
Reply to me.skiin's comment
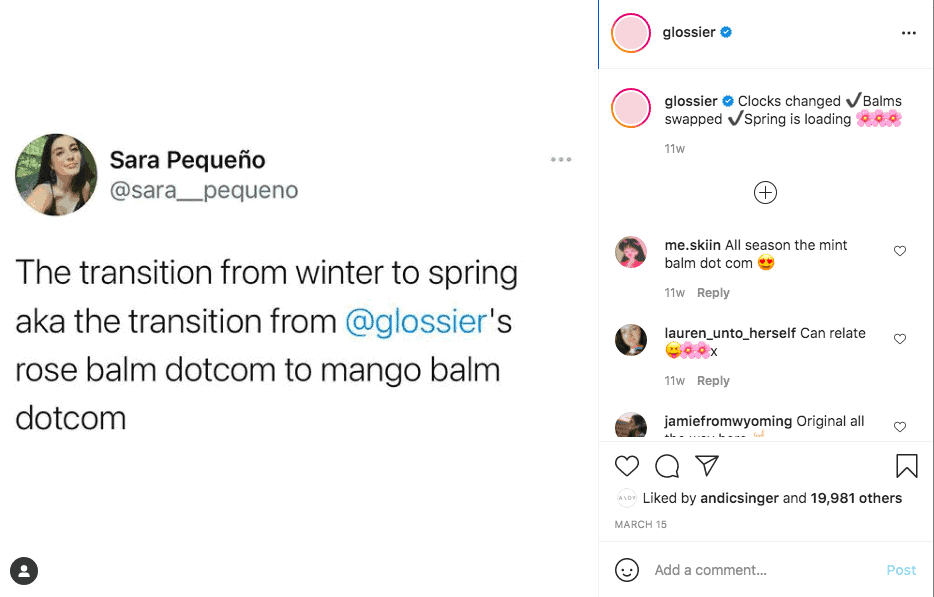pos(712,292)
